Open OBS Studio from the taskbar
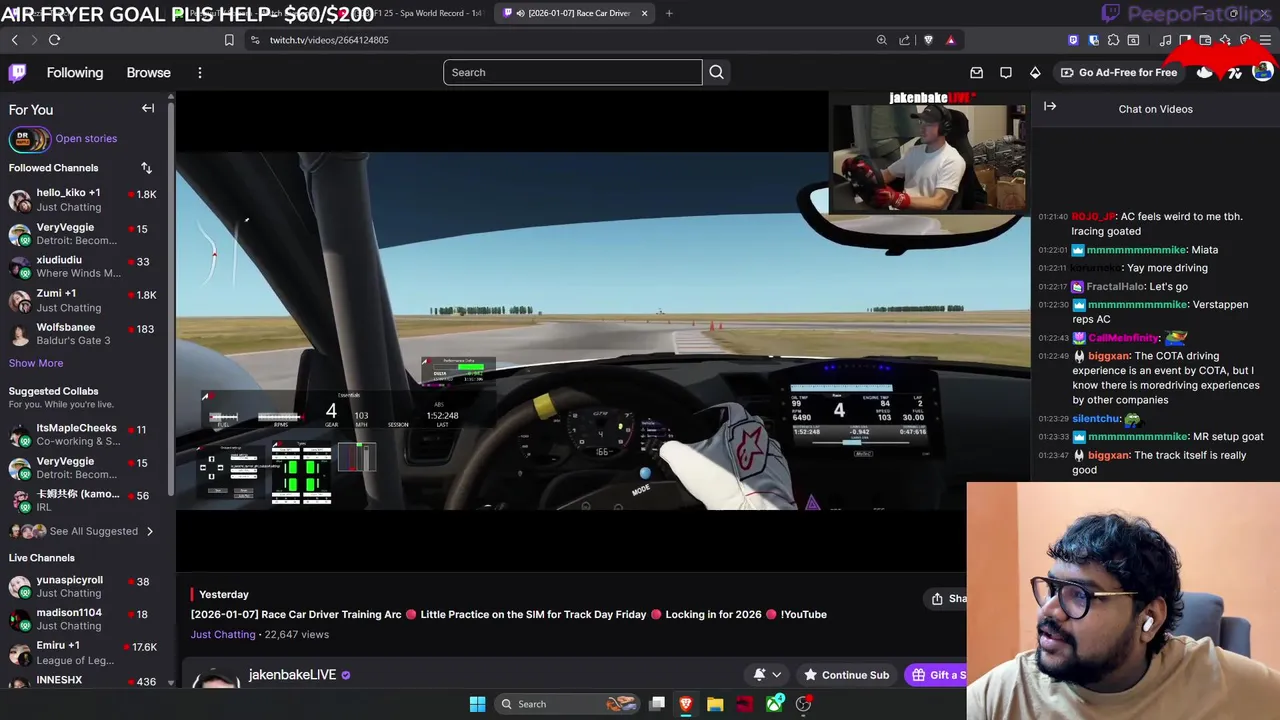The width and height of the screenshot is (1280, 720). (x=803, y=704)
